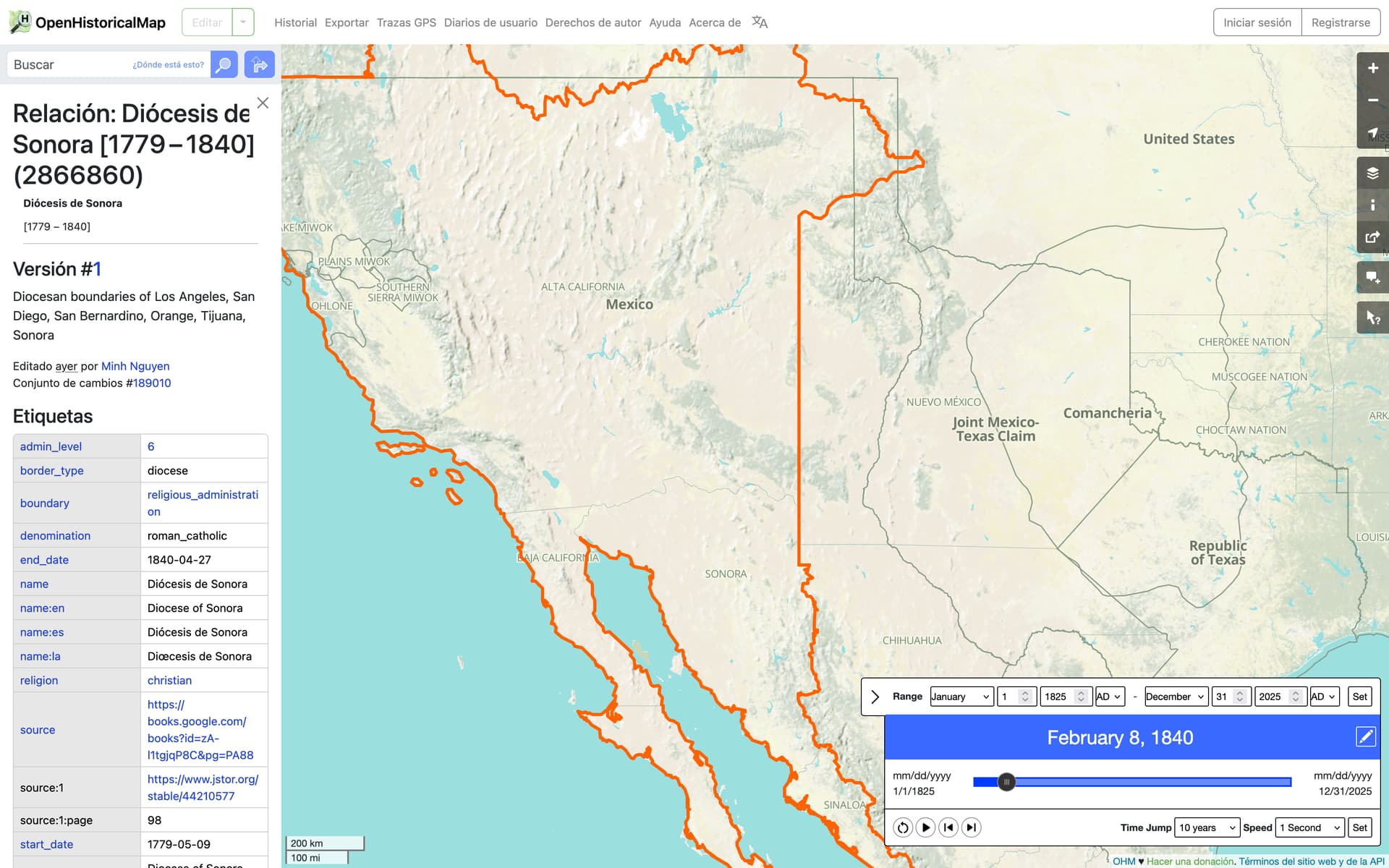The width and height of the screenshot is (1389, 868).
Task: Step the timeline forward one jump
Action: tap(972, 827)
